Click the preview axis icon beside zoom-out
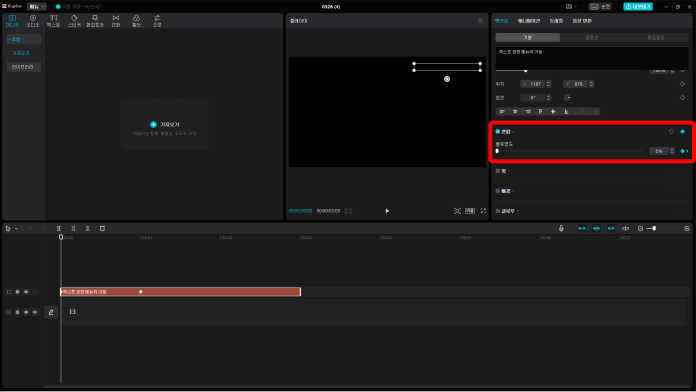Viewport: 696px width, 392px height. pos(625,228)
